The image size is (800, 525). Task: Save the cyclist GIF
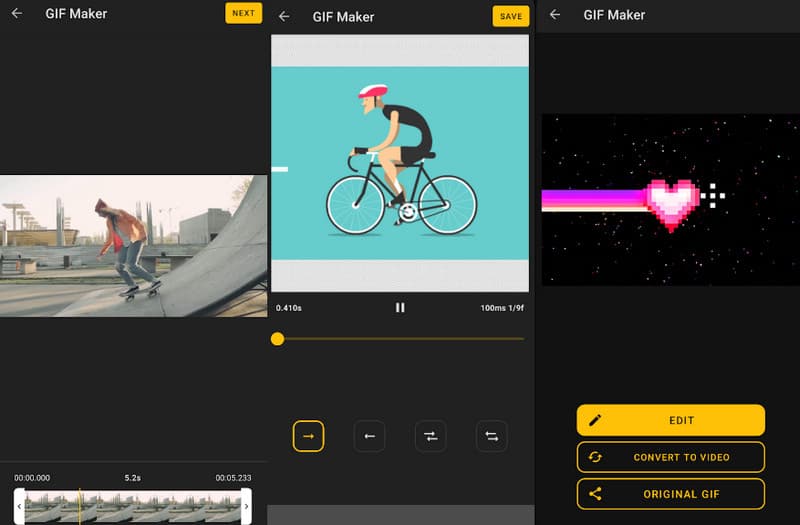[511, 16]
